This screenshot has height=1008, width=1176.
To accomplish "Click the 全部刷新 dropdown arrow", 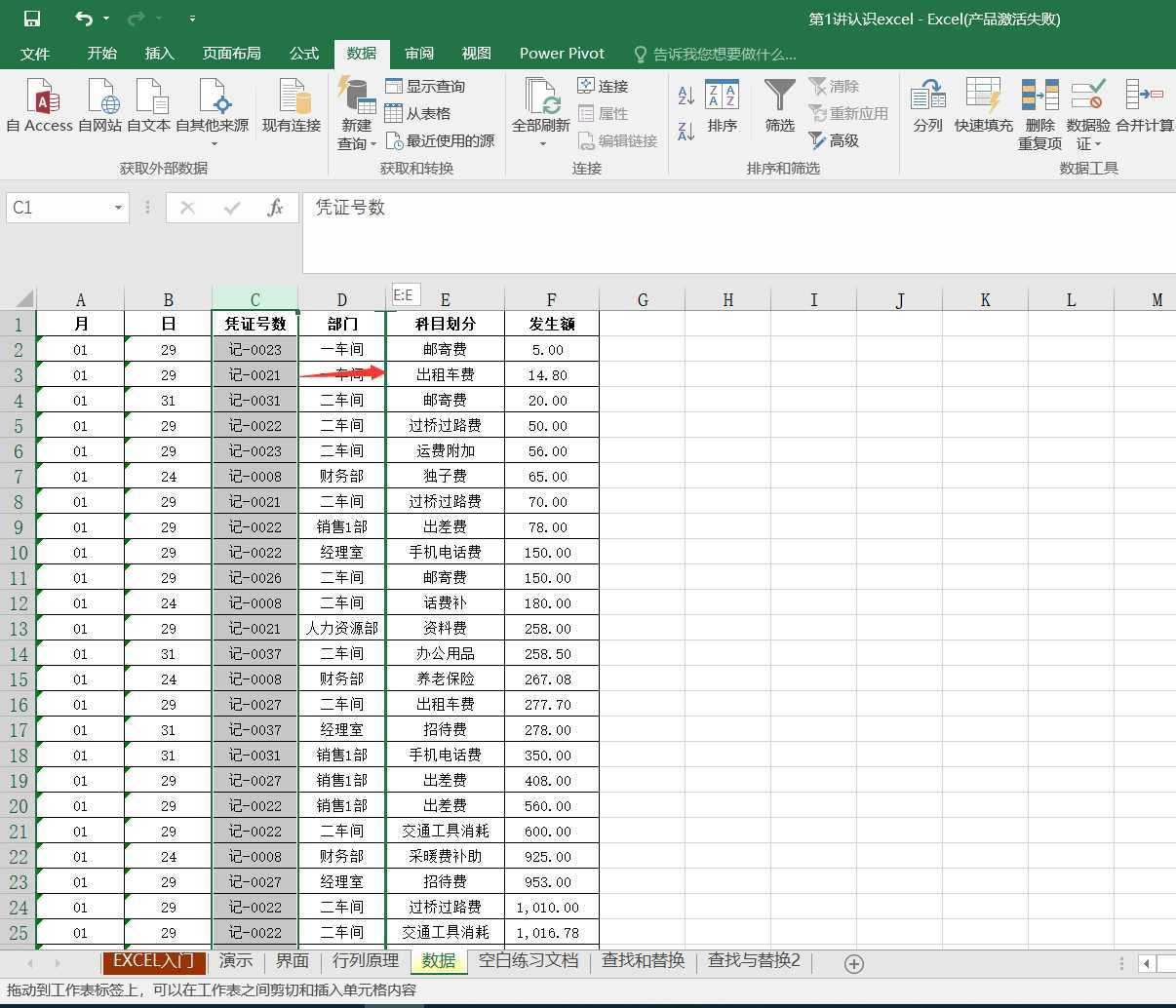I will [542, 143].
